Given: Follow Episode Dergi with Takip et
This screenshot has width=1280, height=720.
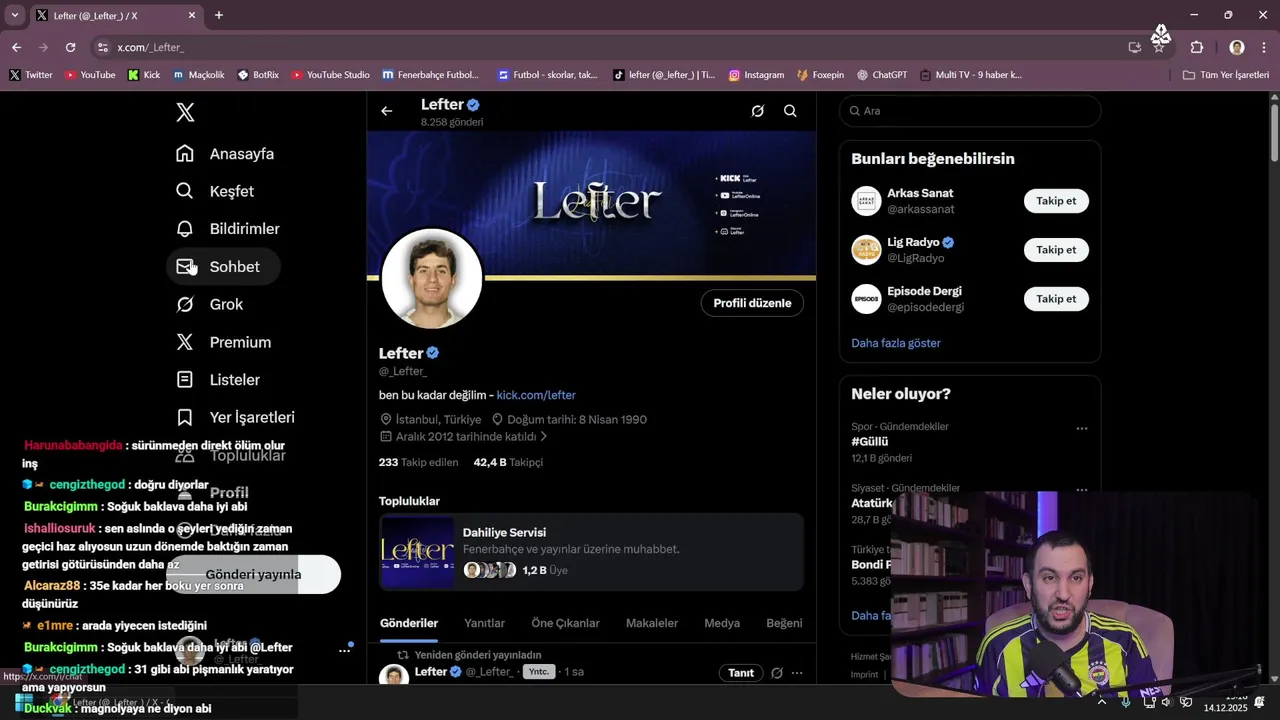Looking at the screenshot, I should click(1056, 299).
